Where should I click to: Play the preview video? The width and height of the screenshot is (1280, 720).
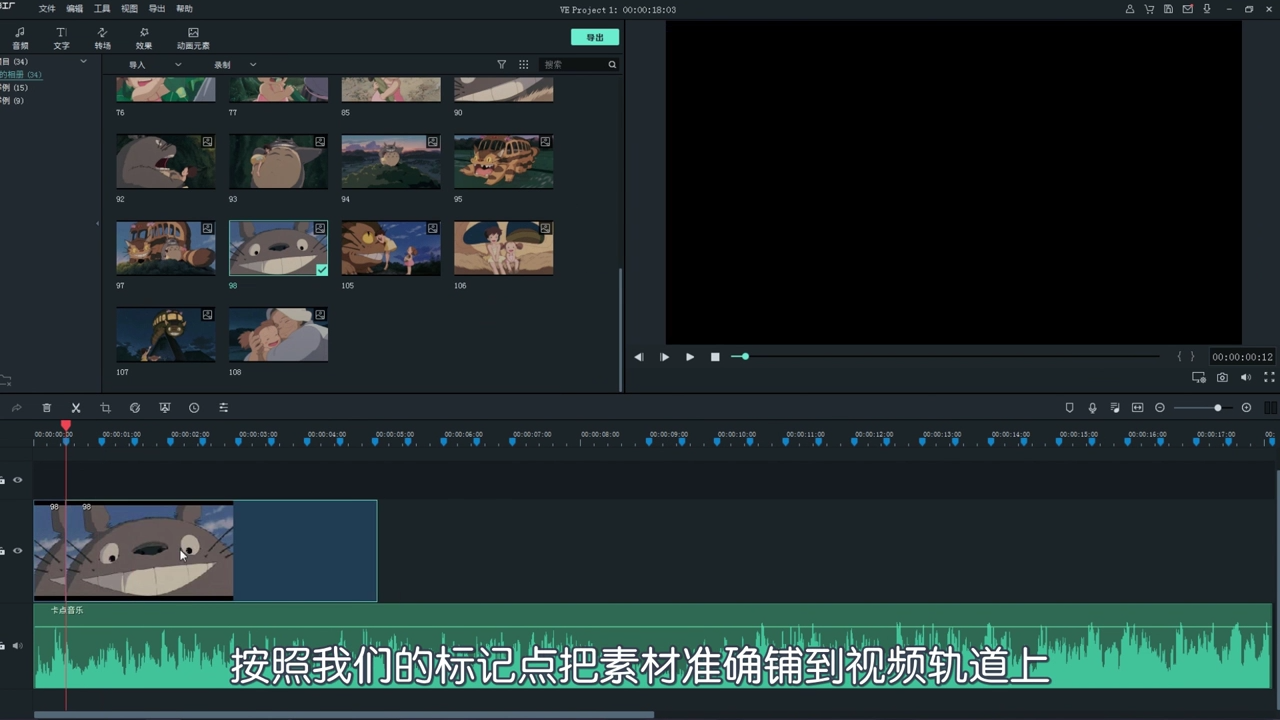coord(689,357)
